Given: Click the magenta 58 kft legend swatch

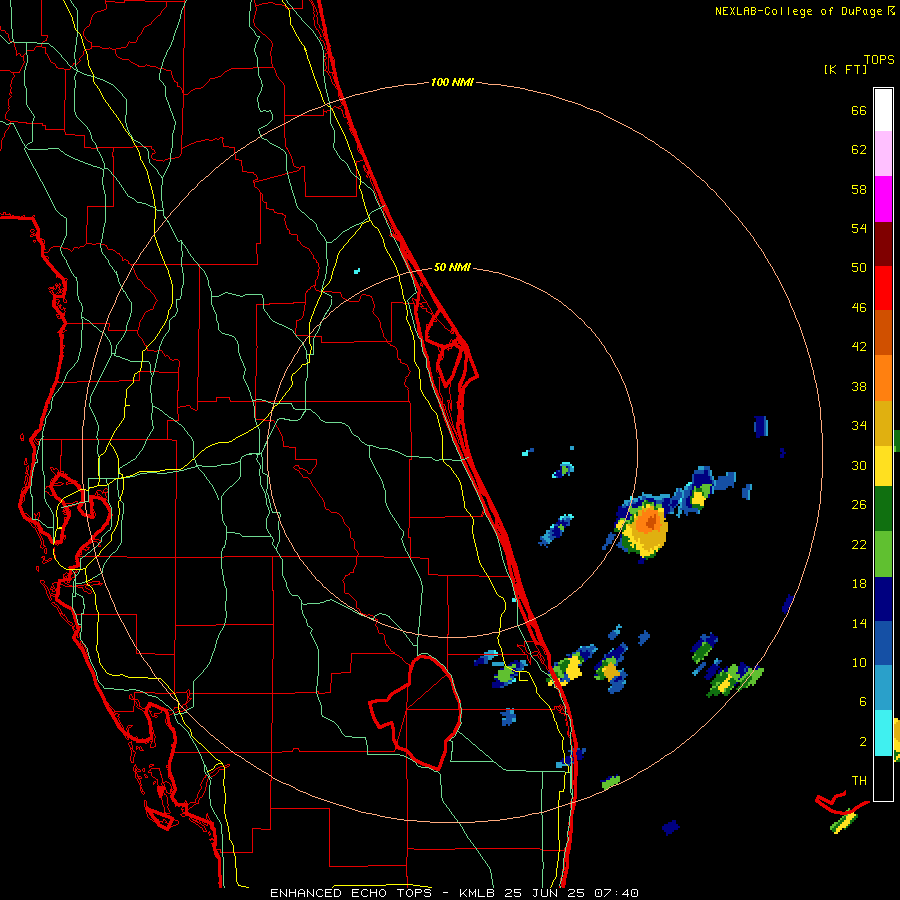Looking at the screenshot, I should 883,199.
